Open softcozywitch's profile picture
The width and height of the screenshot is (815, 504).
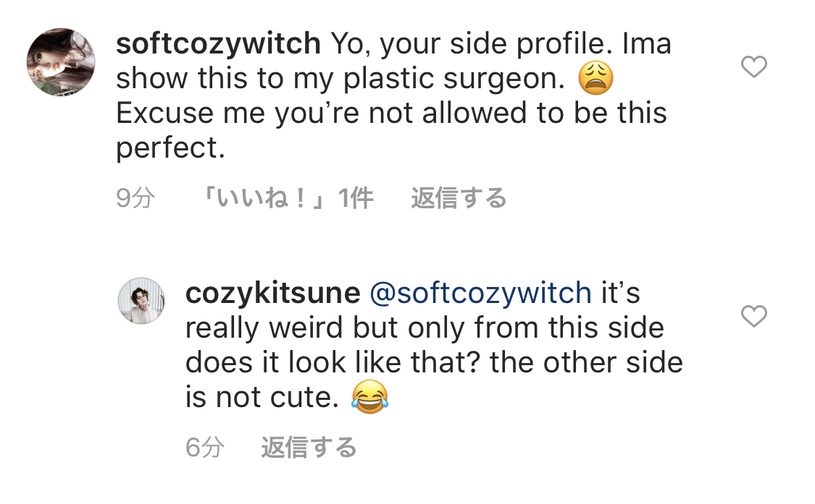point(60,61)
